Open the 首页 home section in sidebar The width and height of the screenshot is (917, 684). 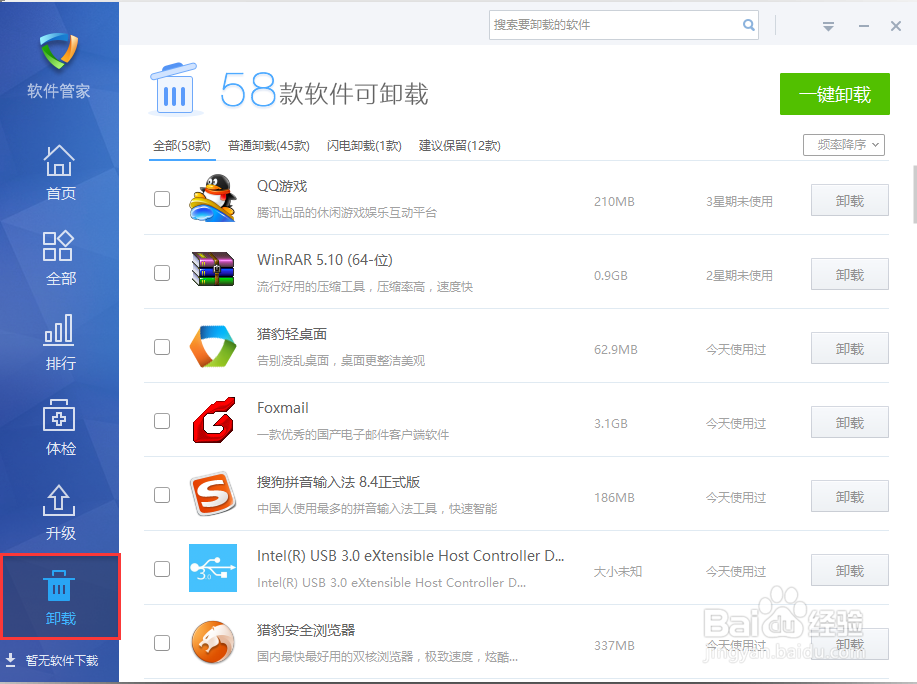click(x=59, y=173)
